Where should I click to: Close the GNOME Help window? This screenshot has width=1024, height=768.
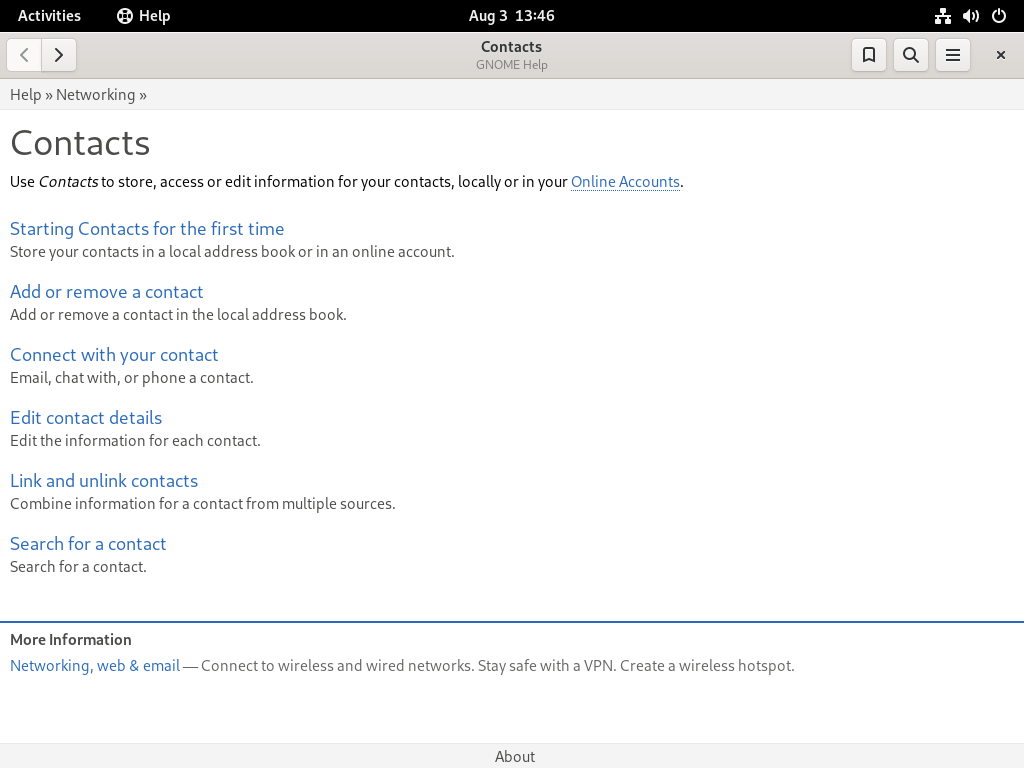point(1000,55)
